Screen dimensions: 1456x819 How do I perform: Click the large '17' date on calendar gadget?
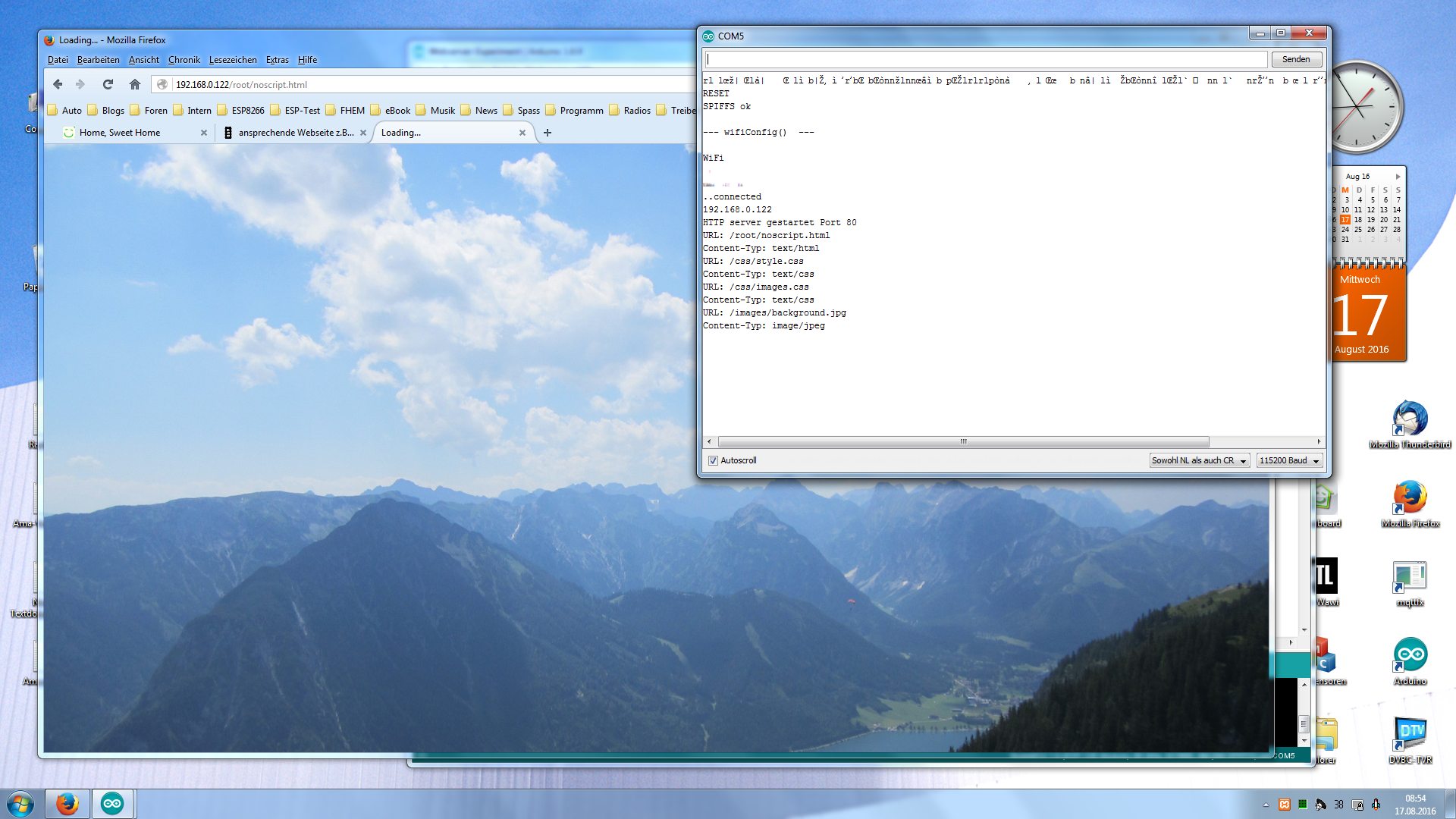(x=1360, y=315)
